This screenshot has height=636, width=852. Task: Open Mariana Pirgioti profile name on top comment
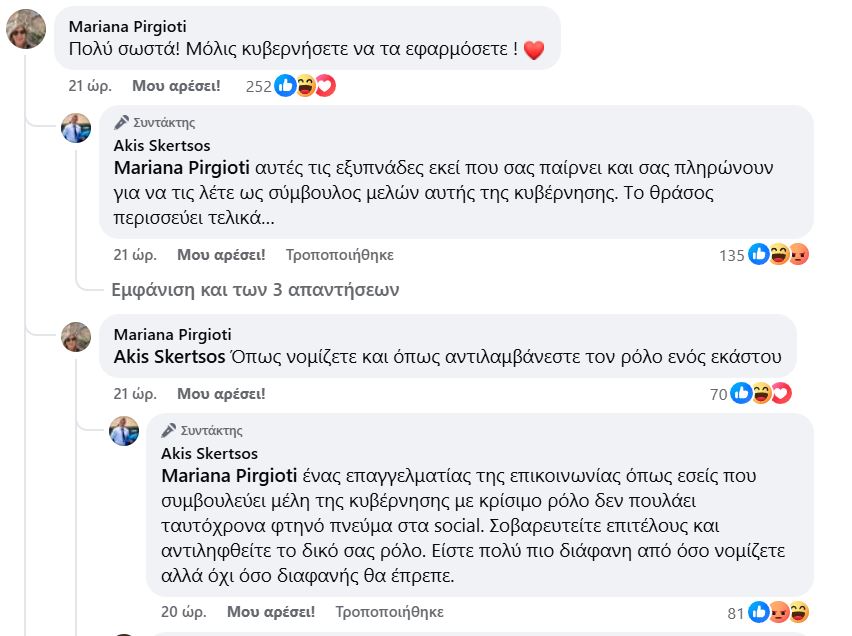[x=126, y=27]
